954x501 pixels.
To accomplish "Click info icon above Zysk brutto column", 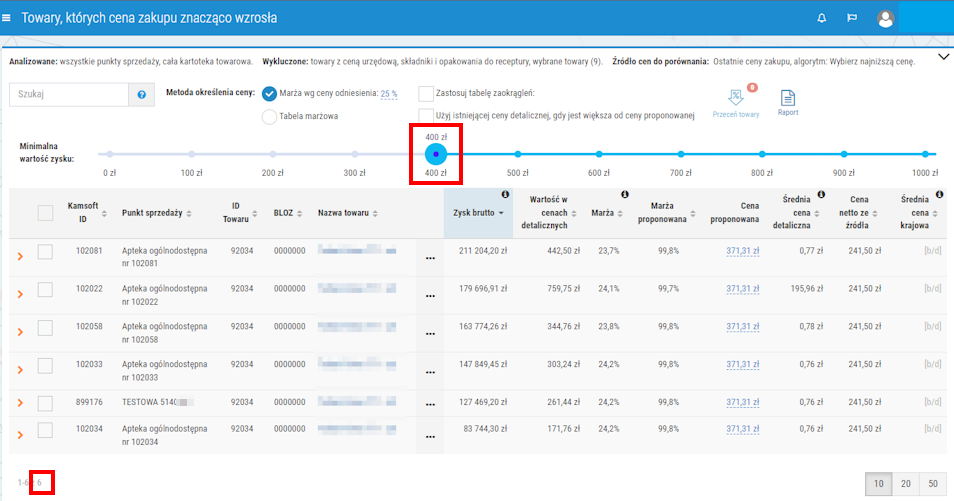I will pyautogui.click(x=506, y=195).
